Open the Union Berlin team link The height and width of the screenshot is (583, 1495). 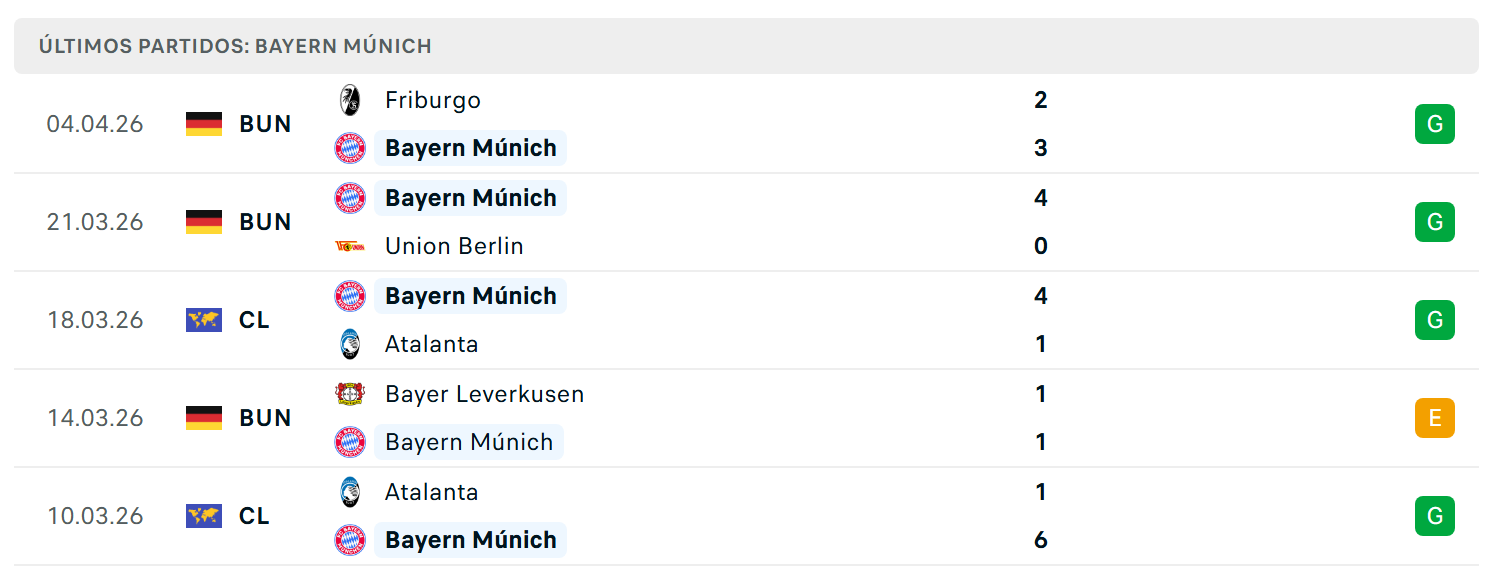click(454, 246)
